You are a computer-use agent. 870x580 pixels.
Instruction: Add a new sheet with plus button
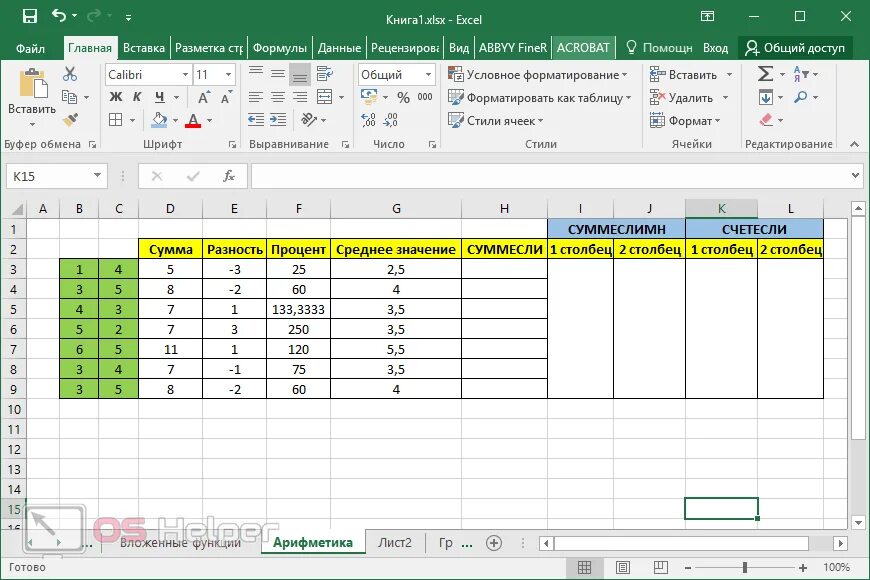coord(494,543)
